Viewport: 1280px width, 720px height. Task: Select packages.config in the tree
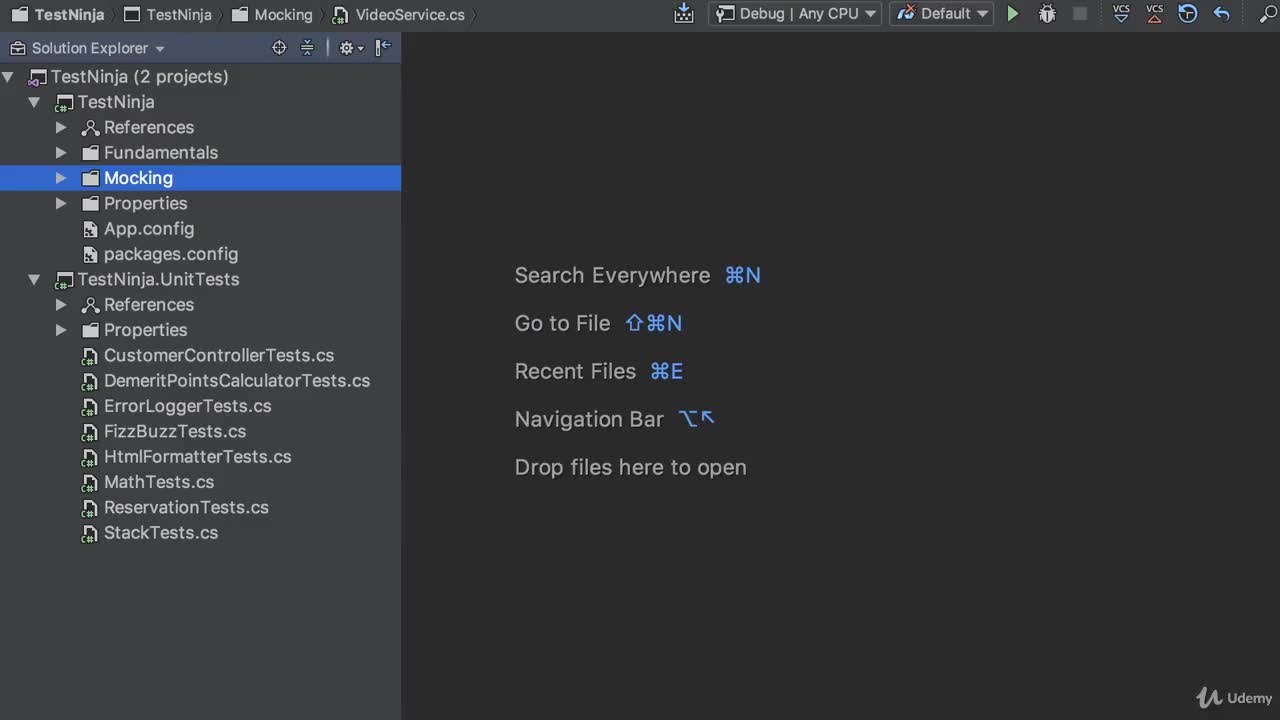[x=200, y=254]
